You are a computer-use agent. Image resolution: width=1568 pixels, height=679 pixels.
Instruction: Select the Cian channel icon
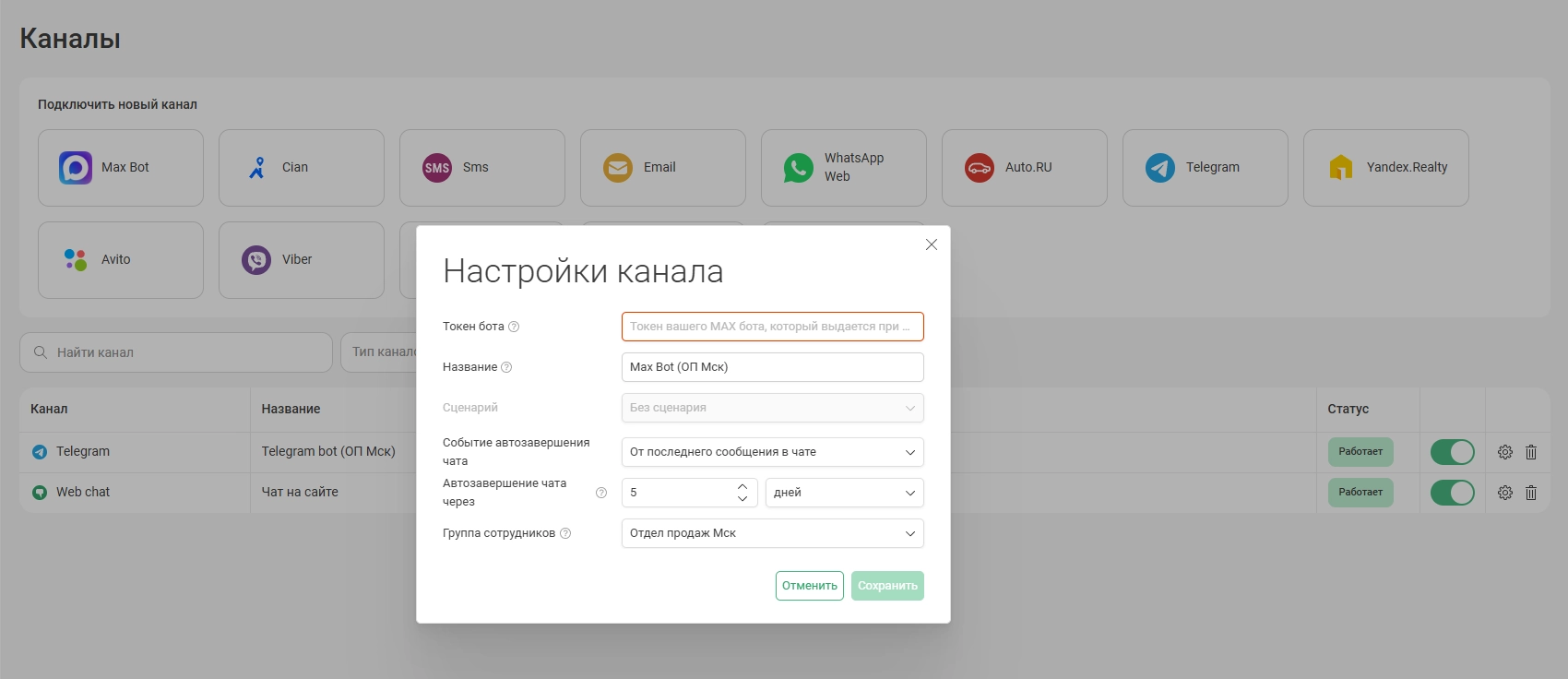coord(256,168)
